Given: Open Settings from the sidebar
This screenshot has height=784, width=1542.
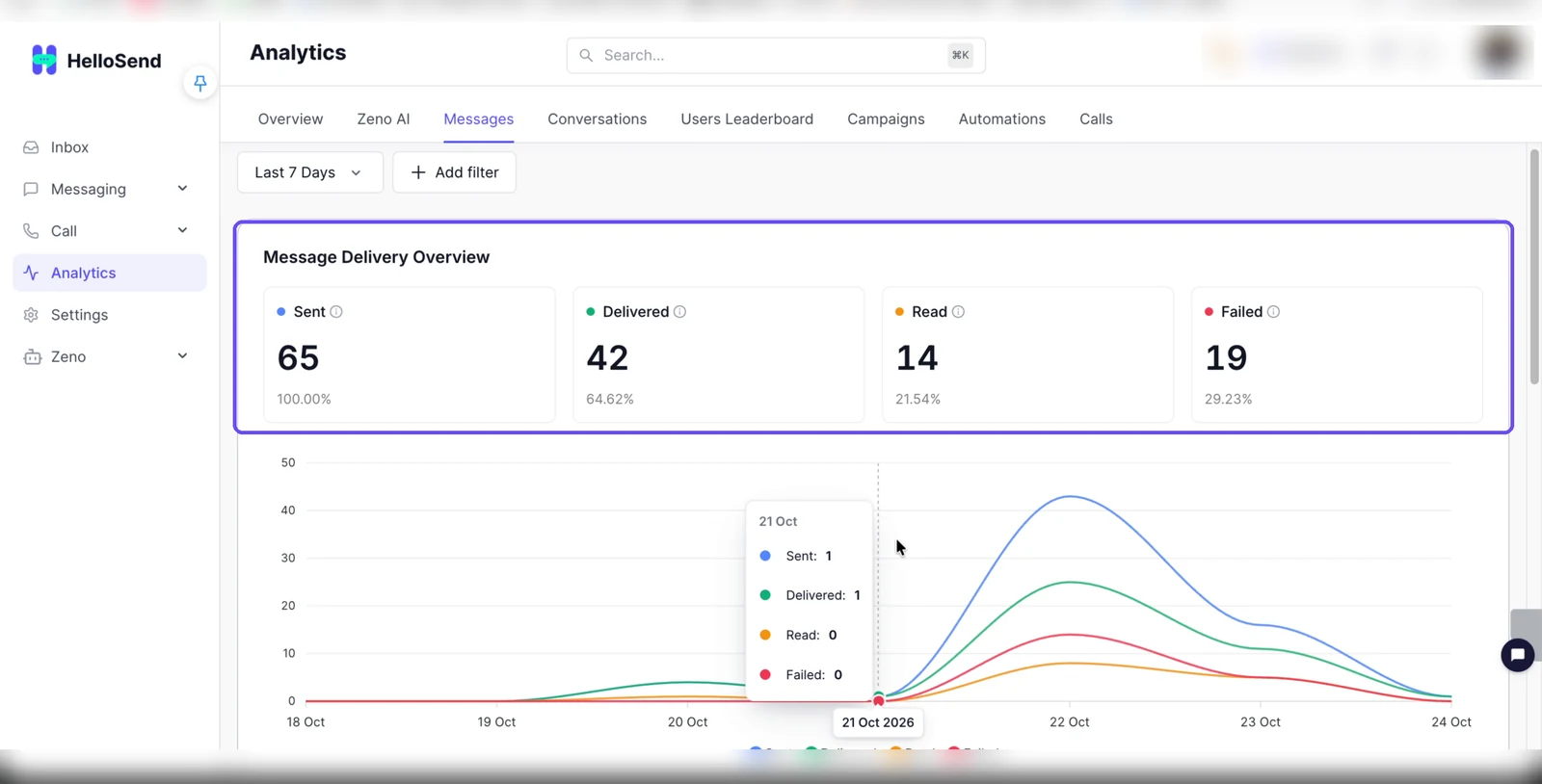Looking at the screenshot, I should click(x=110, y=315).
